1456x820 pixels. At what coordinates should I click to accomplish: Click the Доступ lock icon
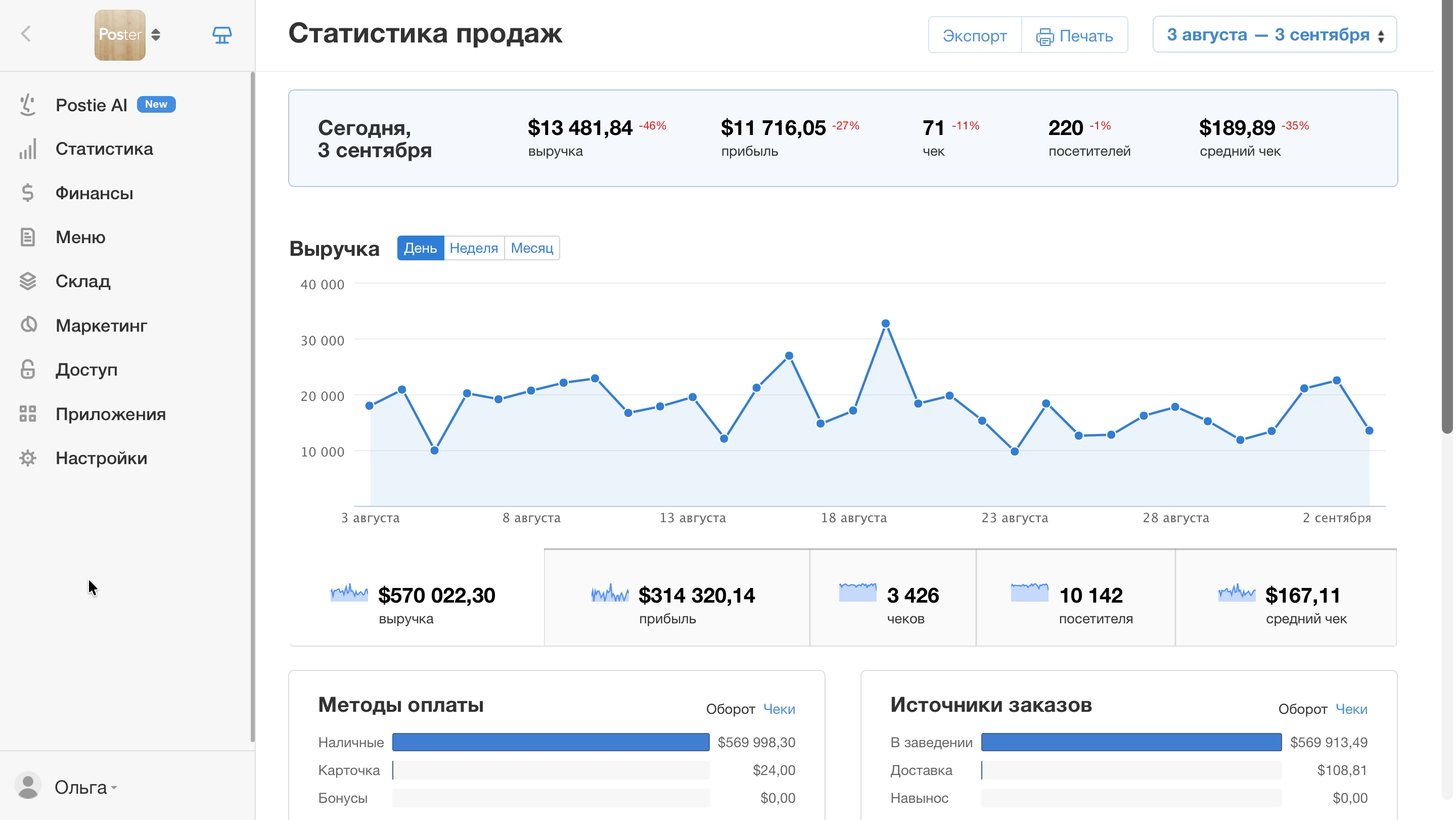point(28,370)
